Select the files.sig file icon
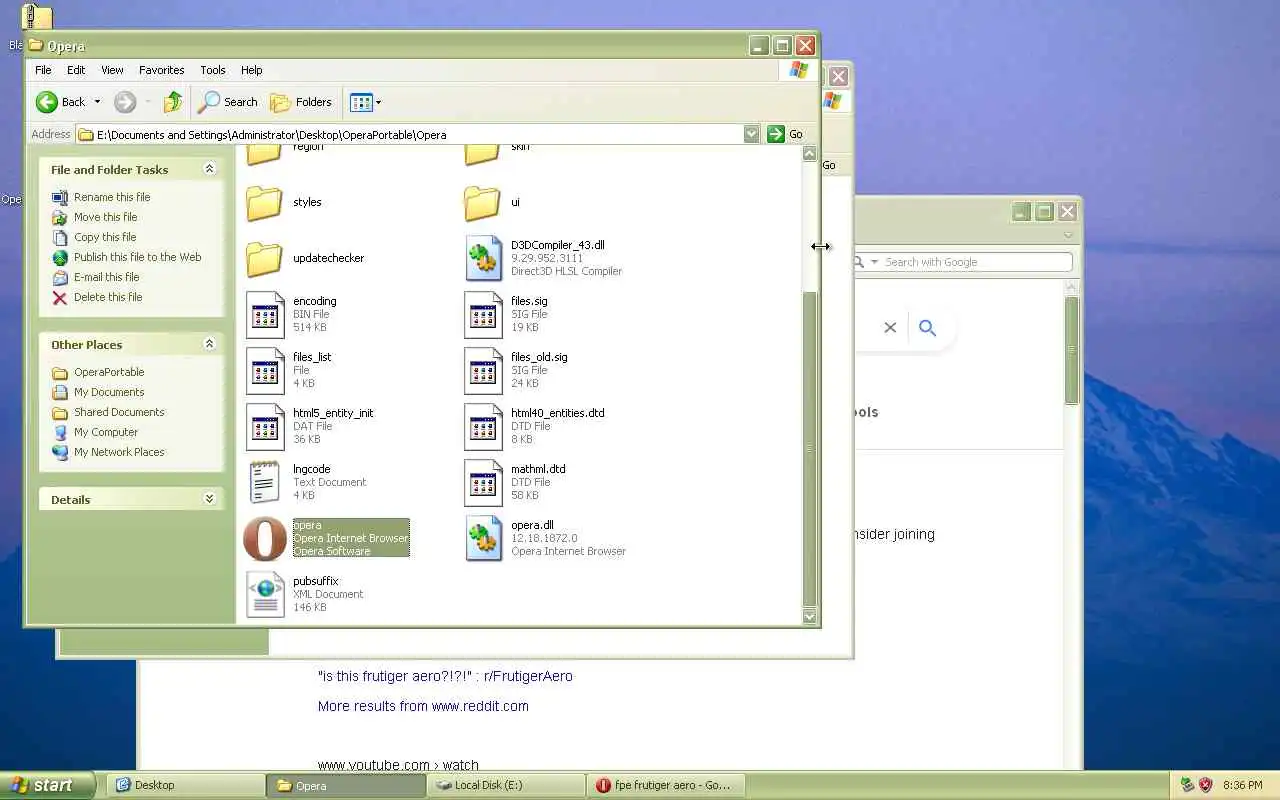 (x=483, y=314)
